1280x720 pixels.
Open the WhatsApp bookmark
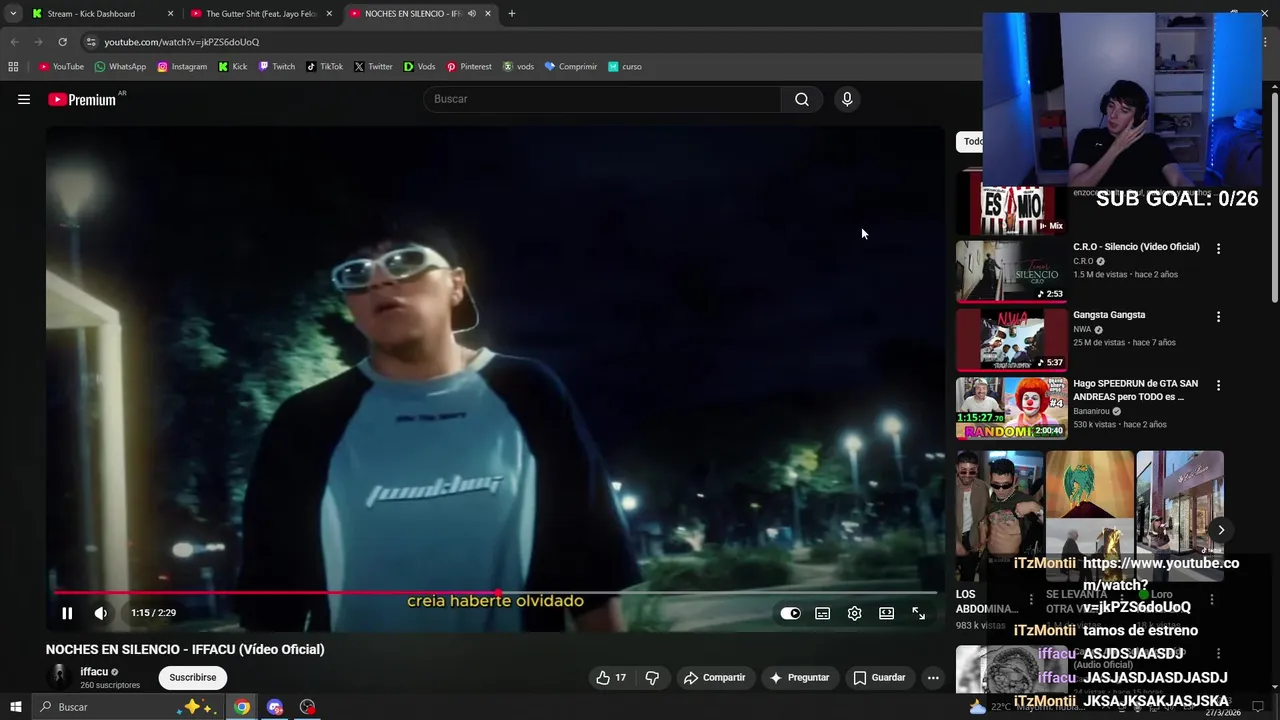click(x=120, y=67)
